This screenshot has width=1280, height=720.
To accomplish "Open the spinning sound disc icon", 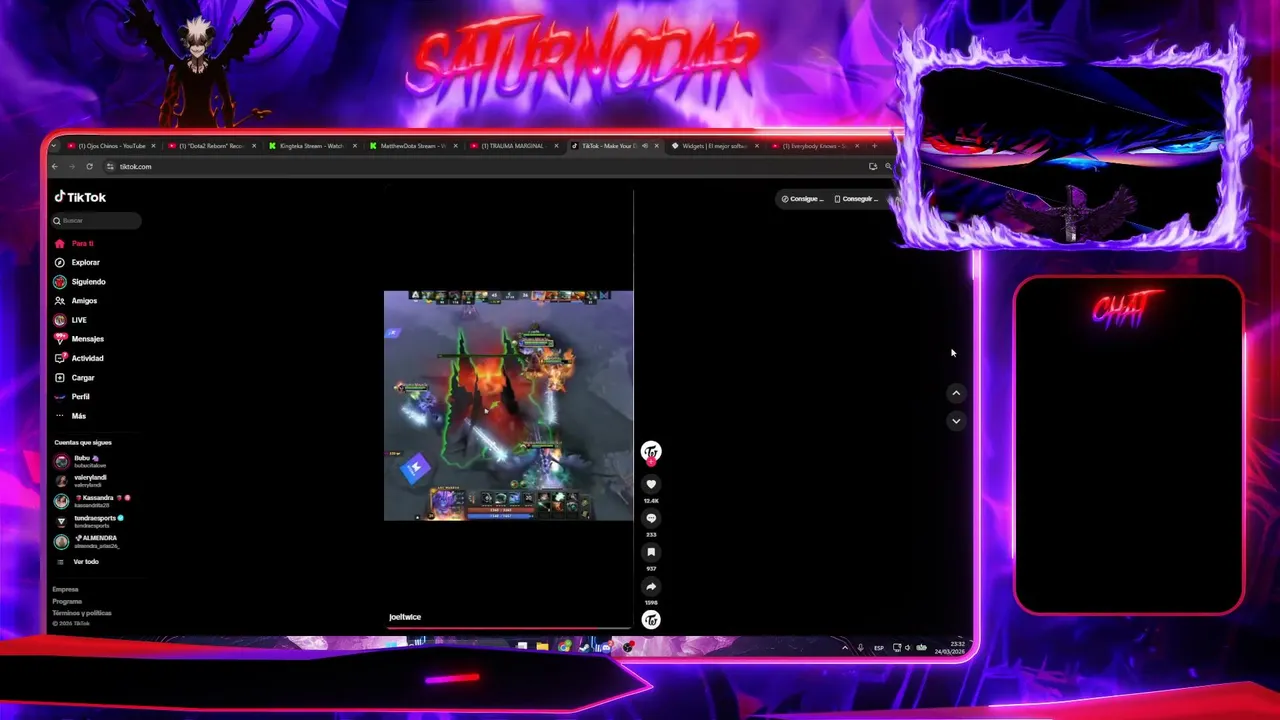I will [x=651, y=620].
